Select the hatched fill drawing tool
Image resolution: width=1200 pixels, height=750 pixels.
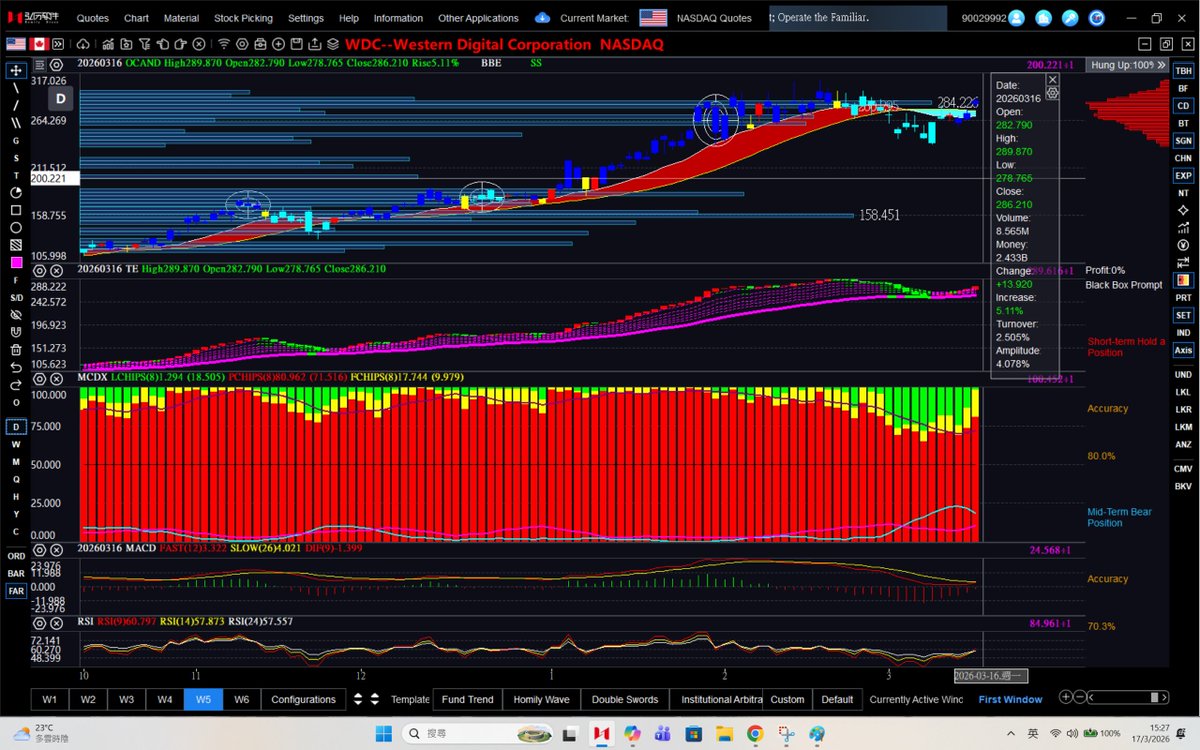tap(16, 245)
